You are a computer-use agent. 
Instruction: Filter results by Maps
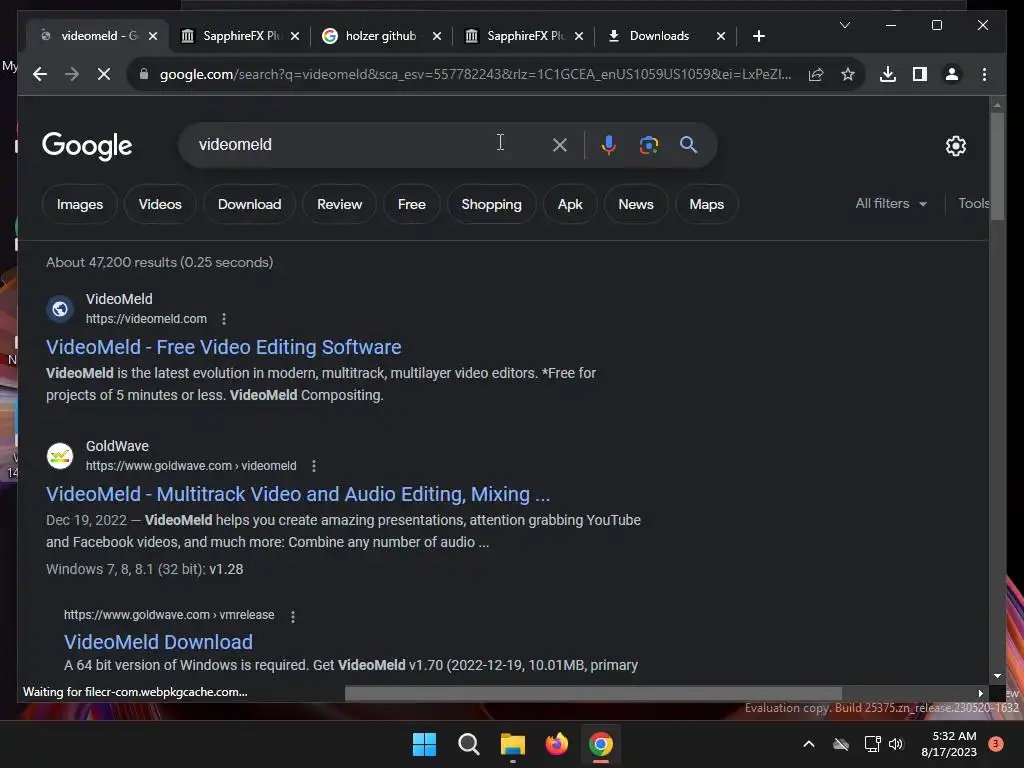(x=707, y=204)
